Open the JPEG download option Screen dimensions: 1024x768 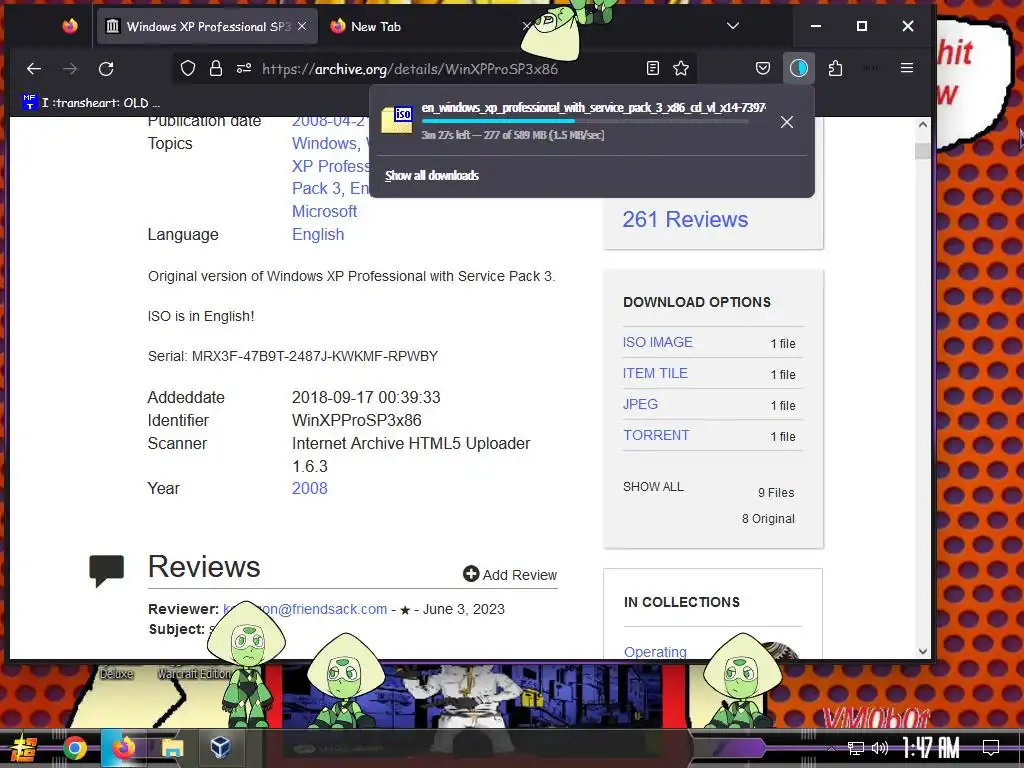click(x=640, y=404)
